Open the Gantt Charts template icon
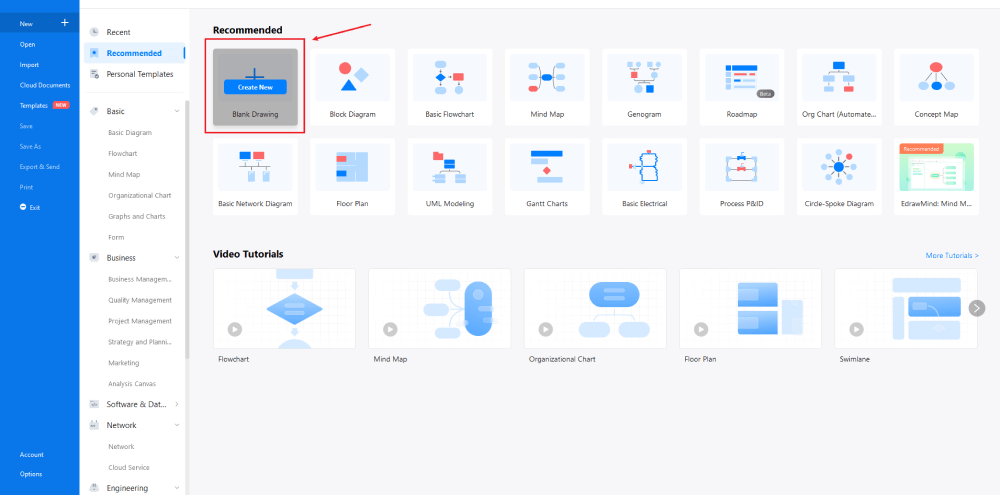The width and height of the screenshot is (1000, 496). tap(547, 166)
